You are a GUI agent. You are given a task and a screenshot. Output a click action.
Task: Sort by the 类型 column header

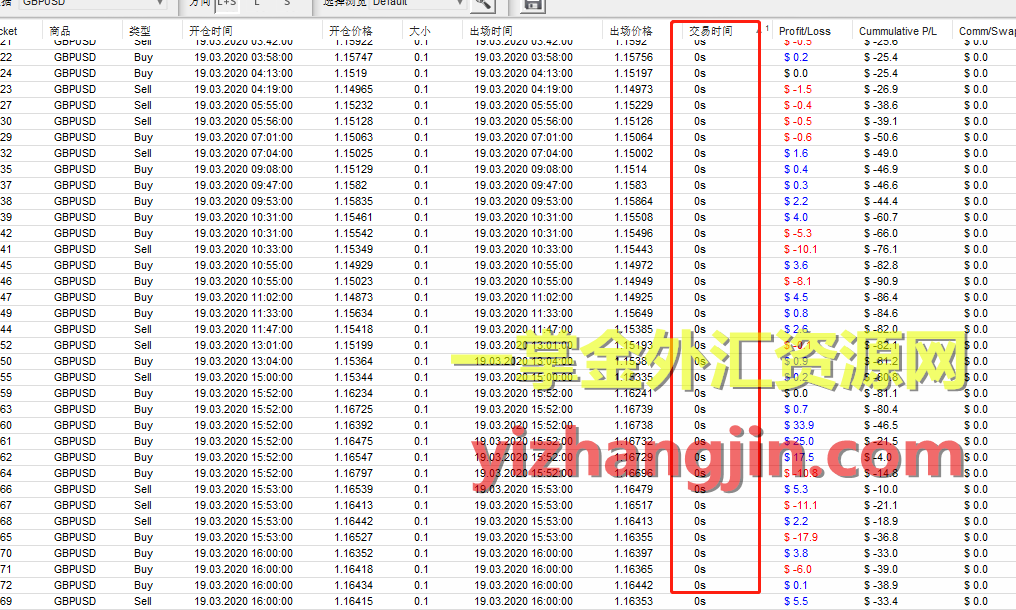click(x=139, y=30)
